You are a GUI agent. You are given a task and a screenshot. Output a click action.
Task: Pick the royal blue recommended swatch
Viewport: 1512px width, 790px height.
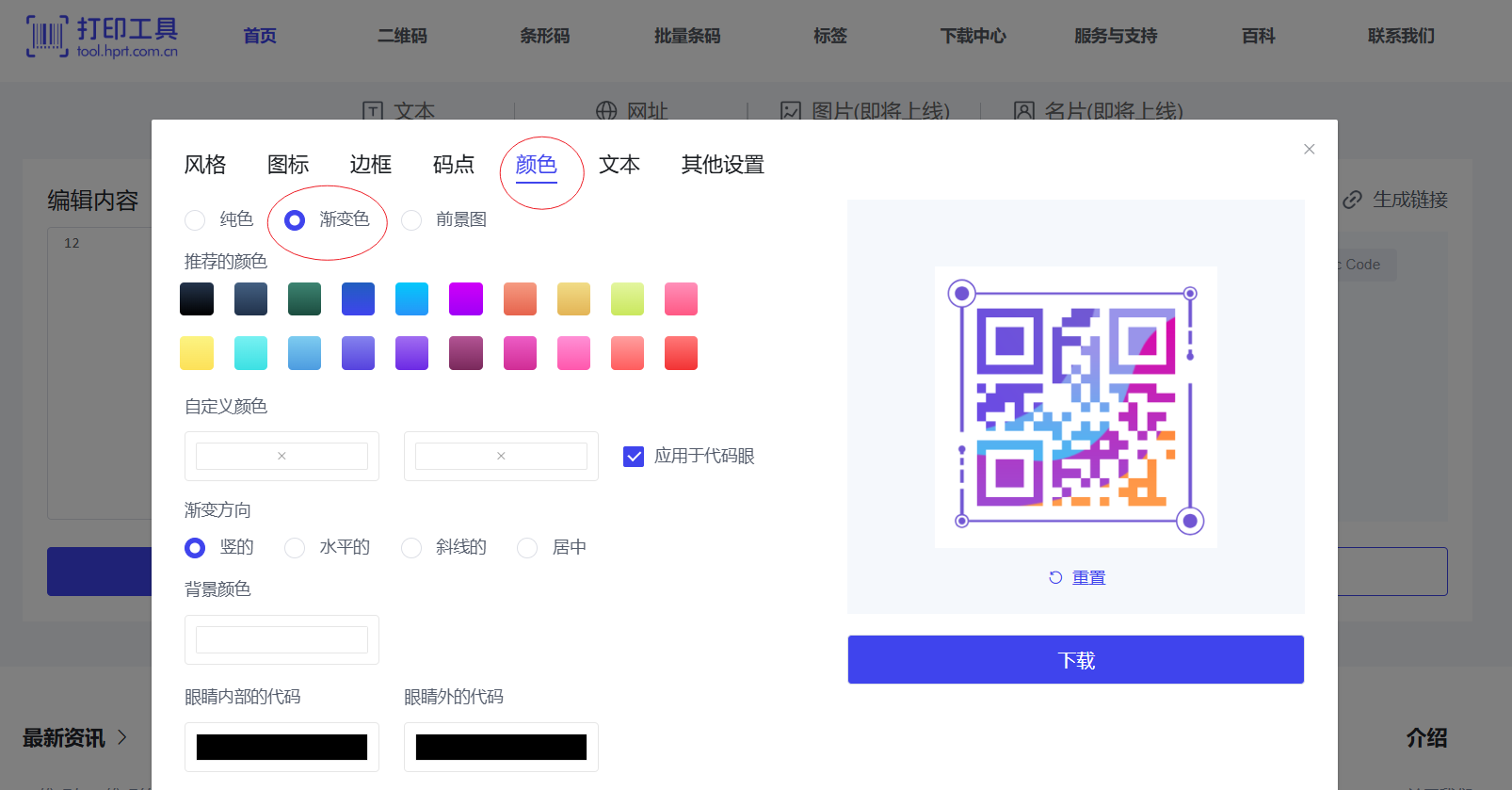pyautogui.click(x=358, y=299)
